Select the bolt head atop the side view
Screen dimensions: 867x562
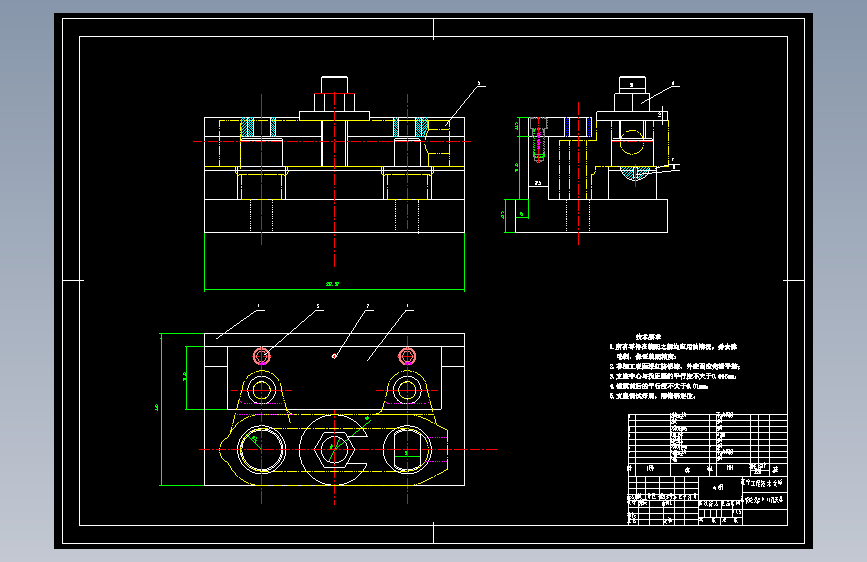632,85
